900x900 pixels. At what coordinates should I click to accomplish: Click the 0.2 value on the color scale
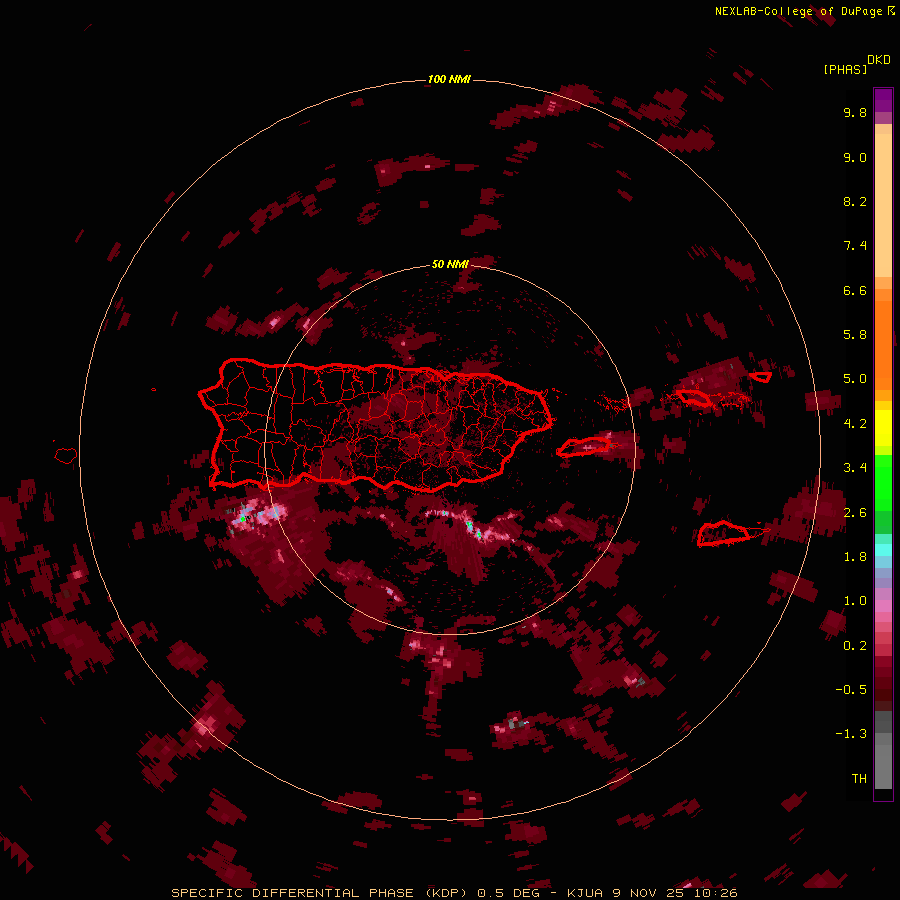pos(855,646)
